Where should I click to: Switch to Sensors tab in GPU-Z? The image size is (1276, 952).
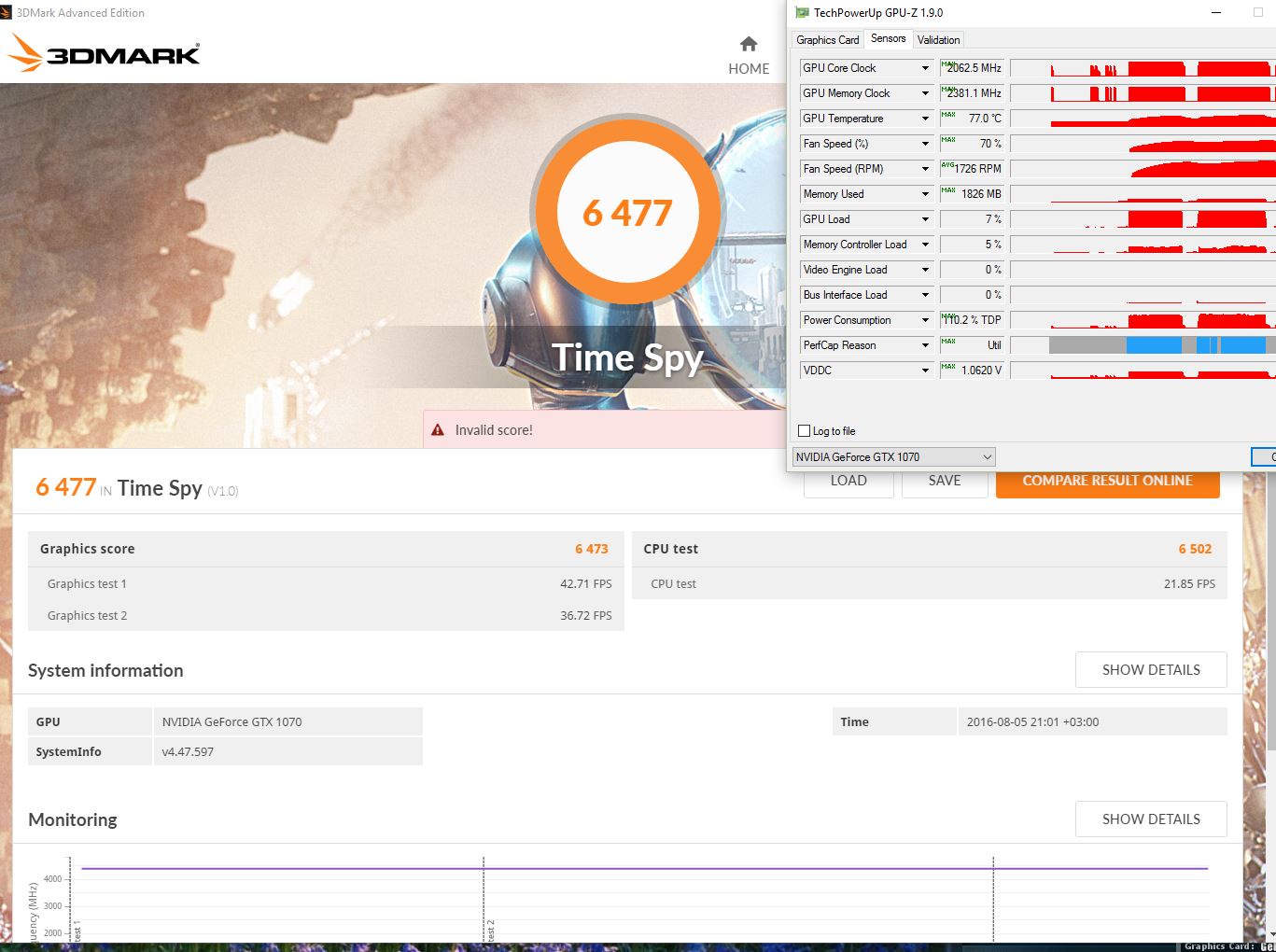888,38
